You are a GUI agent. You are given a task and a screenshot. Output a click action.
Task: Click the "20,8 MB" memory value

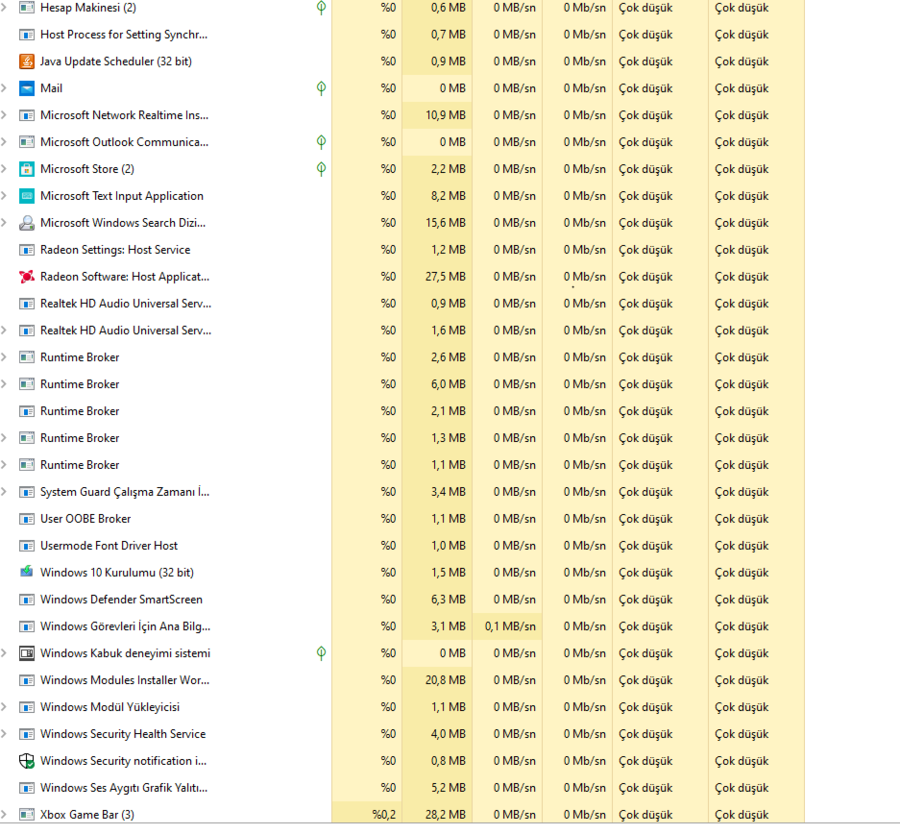[445, 680]
